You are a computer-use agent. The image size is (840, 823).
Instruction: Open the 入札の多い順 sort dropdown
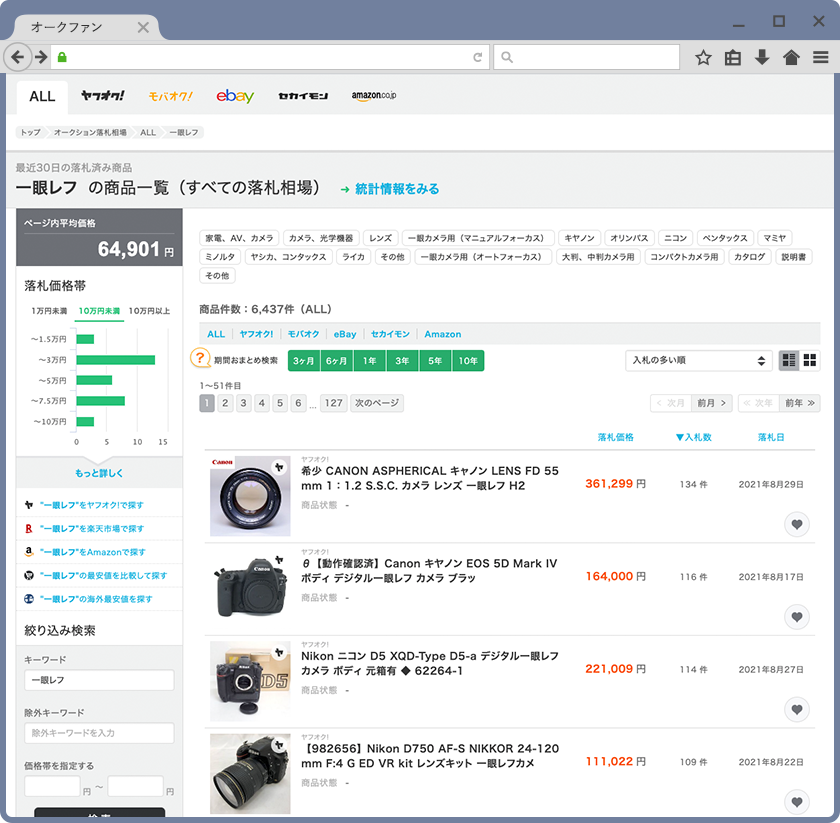pyautogui.click(x=699, y=360)
